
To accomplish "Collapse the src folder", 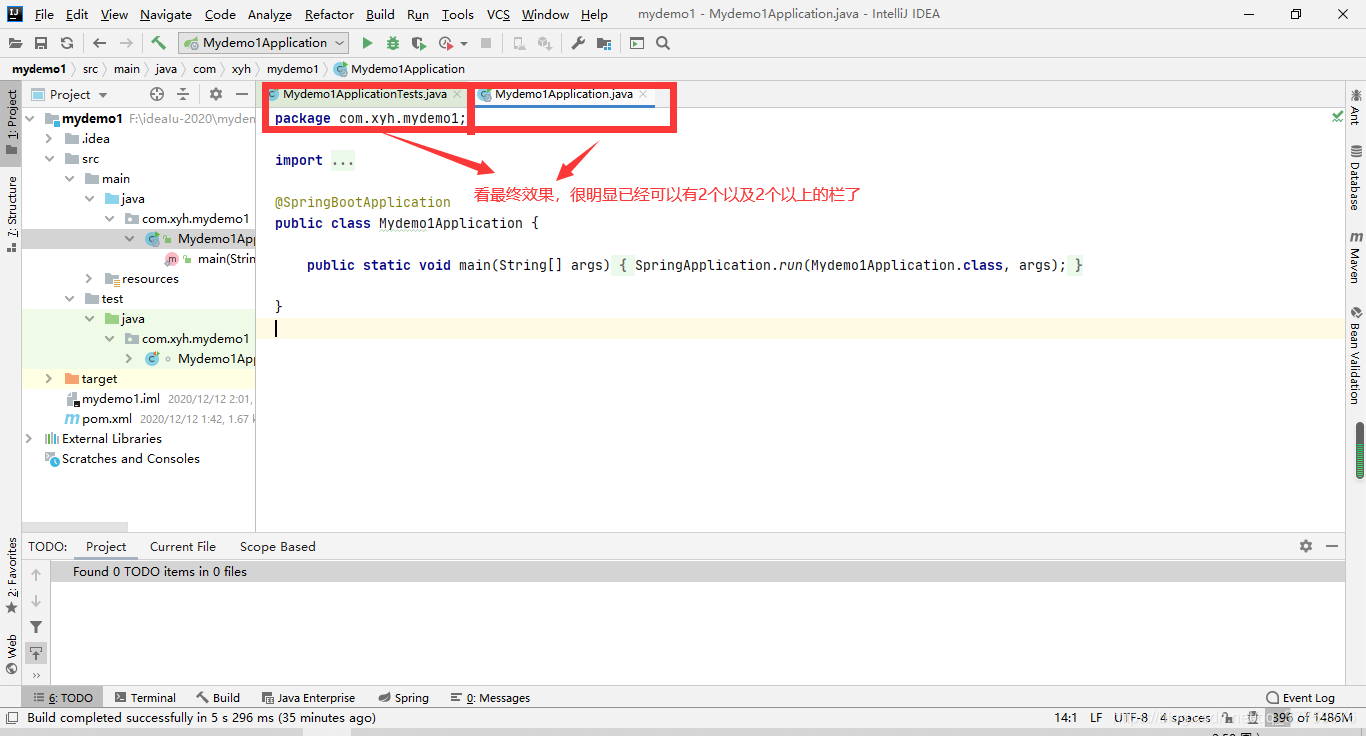I will click(49, 159).
